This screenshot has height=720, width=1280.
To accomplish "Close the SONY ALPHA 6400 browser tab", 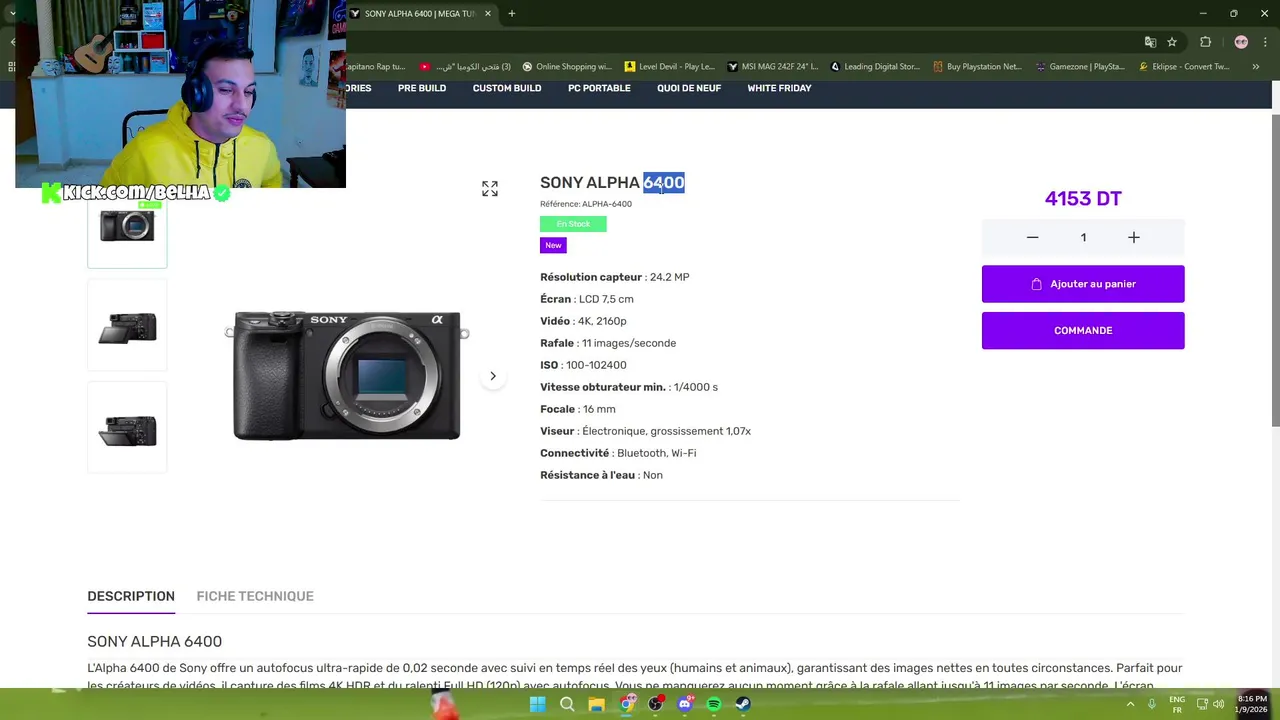I will [x=488, y=14].
